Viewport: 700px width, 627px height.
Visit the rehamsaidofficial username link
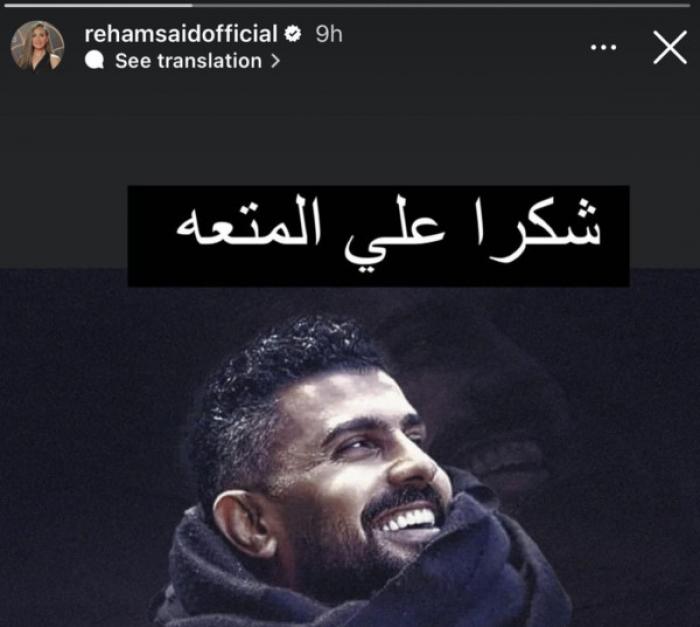181,34
